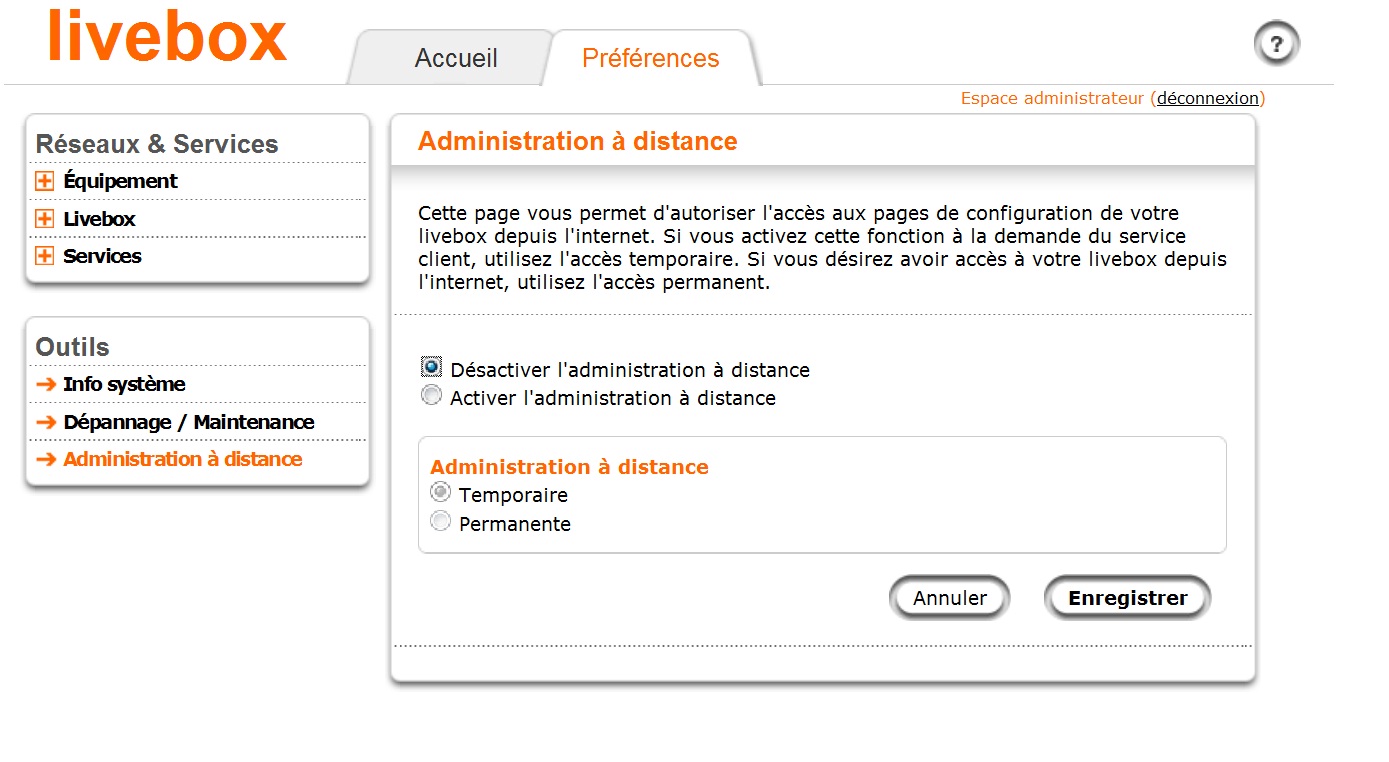Click arrow icon beside Info système
This screenshot has width=1389, height=762.
(x=45, y=384)
